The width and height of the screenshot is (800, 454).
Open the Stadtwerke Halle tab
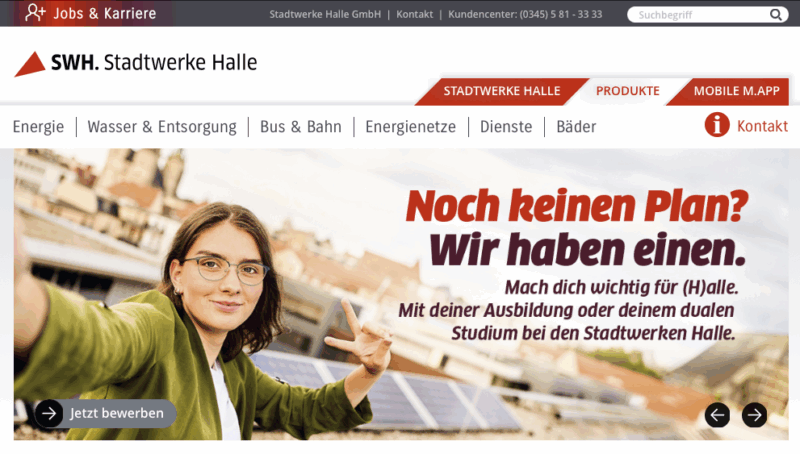point(502,91)
